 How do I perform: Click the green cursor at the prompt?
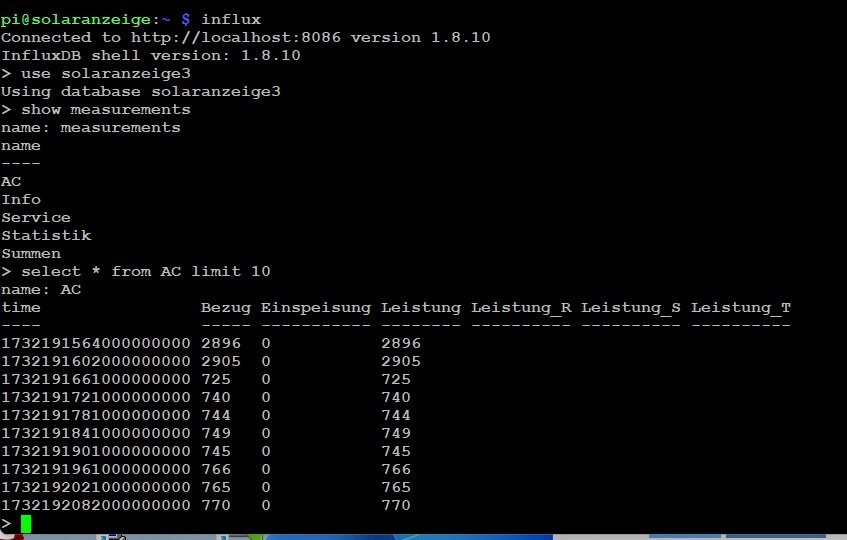click(x=26, y=524)
